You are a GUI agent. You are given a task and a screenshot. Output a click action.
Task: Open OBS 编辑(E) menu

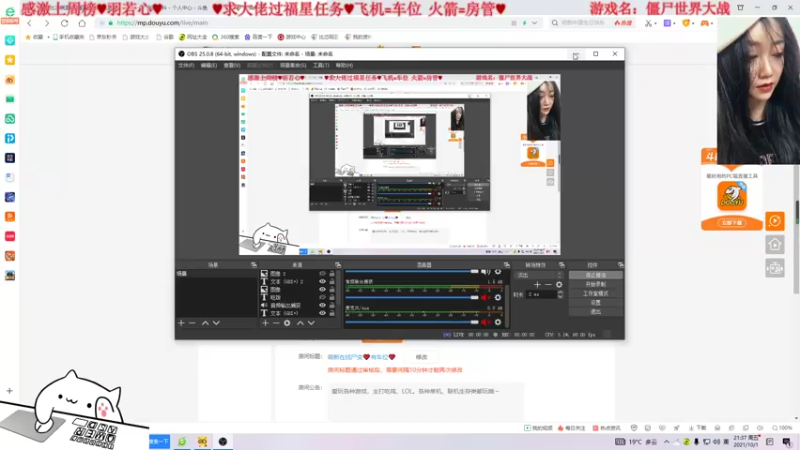tap(209, 65)
